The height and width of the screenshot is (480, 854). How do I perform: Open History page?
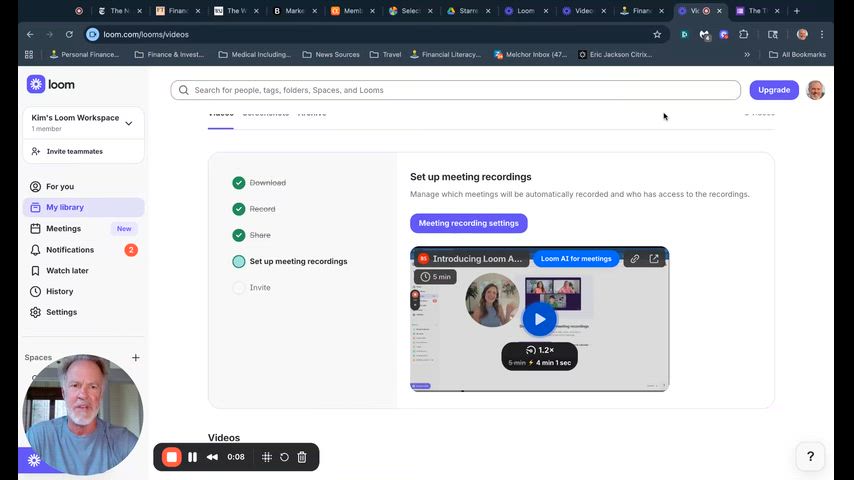point(83,291)
